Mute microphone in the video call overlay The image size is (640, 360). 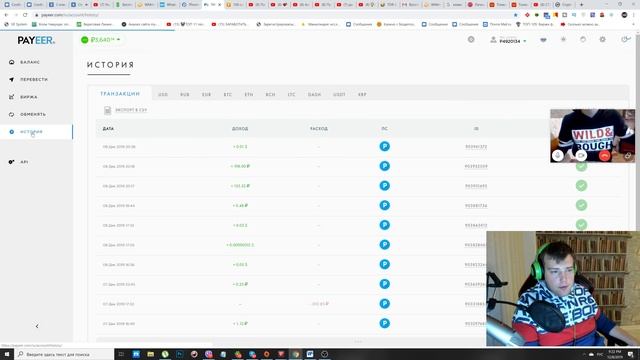(558, 155)
